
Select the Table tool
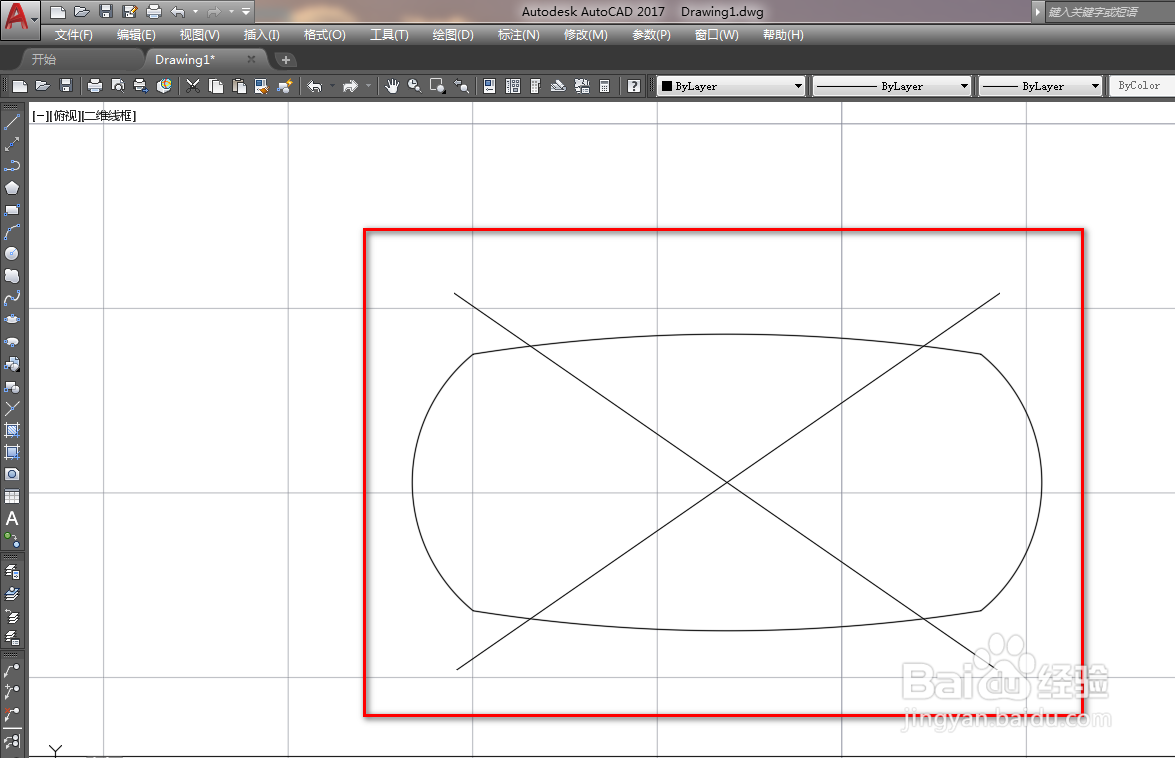pos(12,497)
